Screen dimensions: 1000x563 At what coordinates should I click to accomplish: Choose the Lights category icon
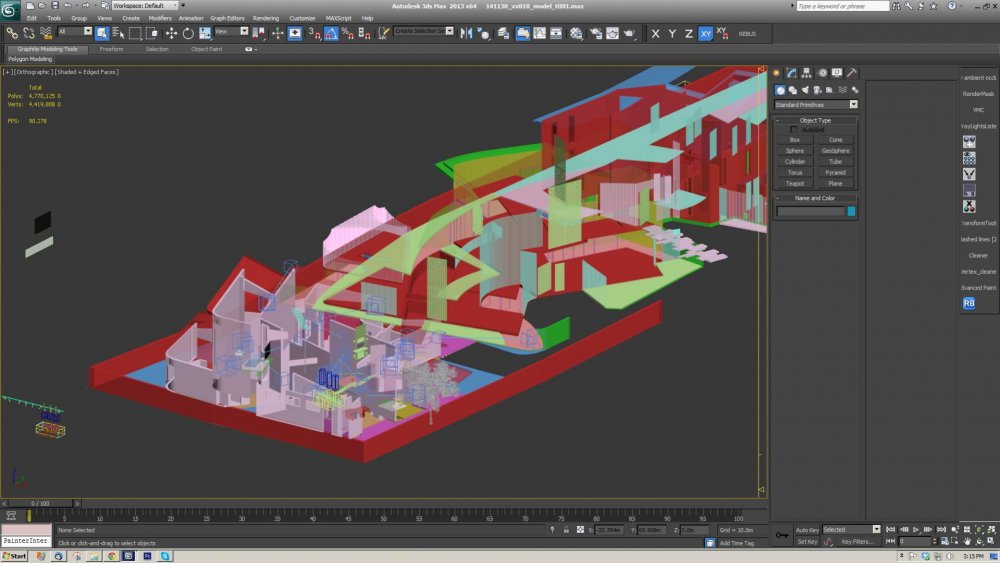tap(807, 90)
